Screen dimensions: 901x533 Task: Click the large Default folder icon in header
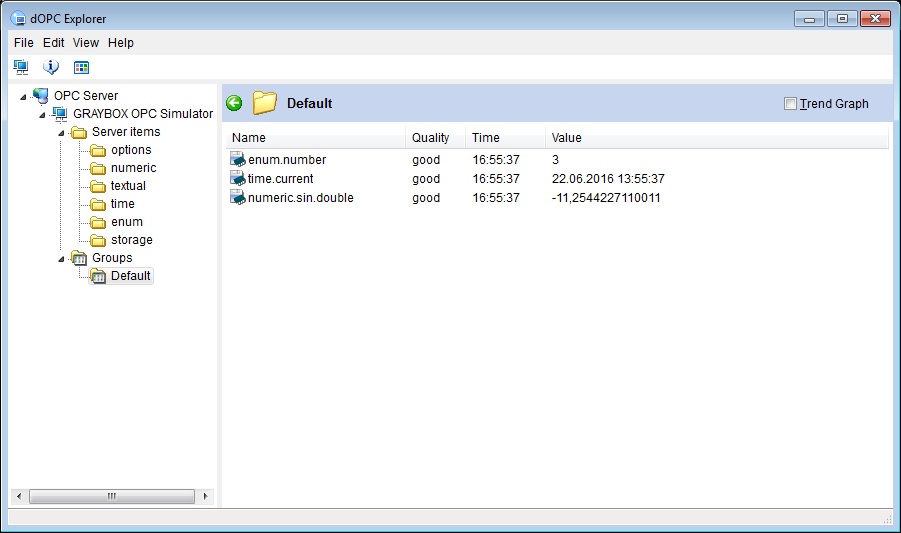(x=265, y=103)
